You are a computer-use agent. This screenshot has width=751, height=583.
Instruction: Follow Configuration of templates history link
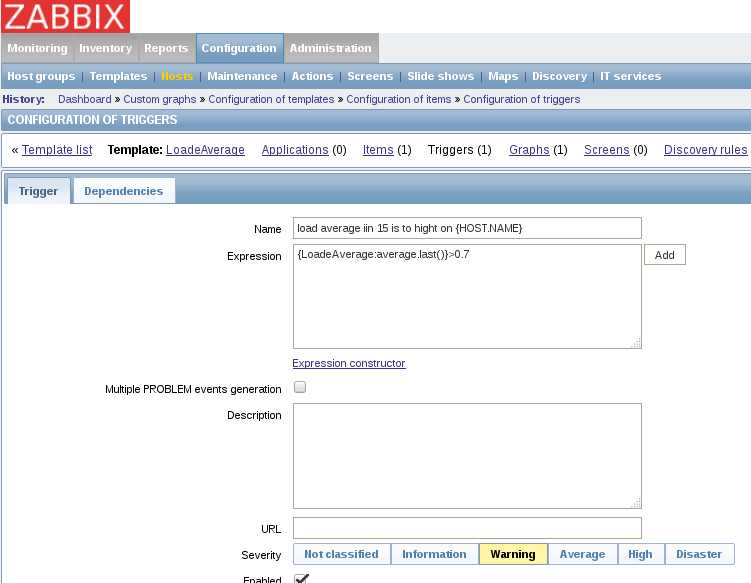[x=271, y=99]
